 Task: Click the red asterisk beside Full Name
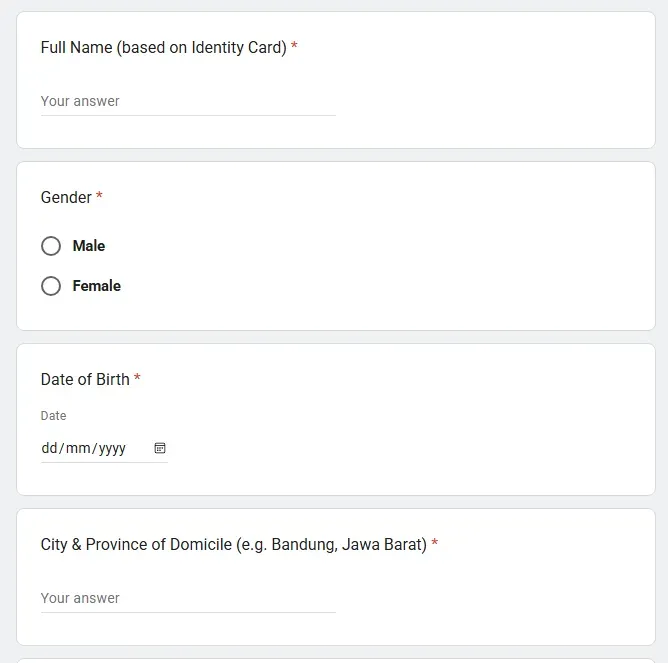(x=294, y=47)
